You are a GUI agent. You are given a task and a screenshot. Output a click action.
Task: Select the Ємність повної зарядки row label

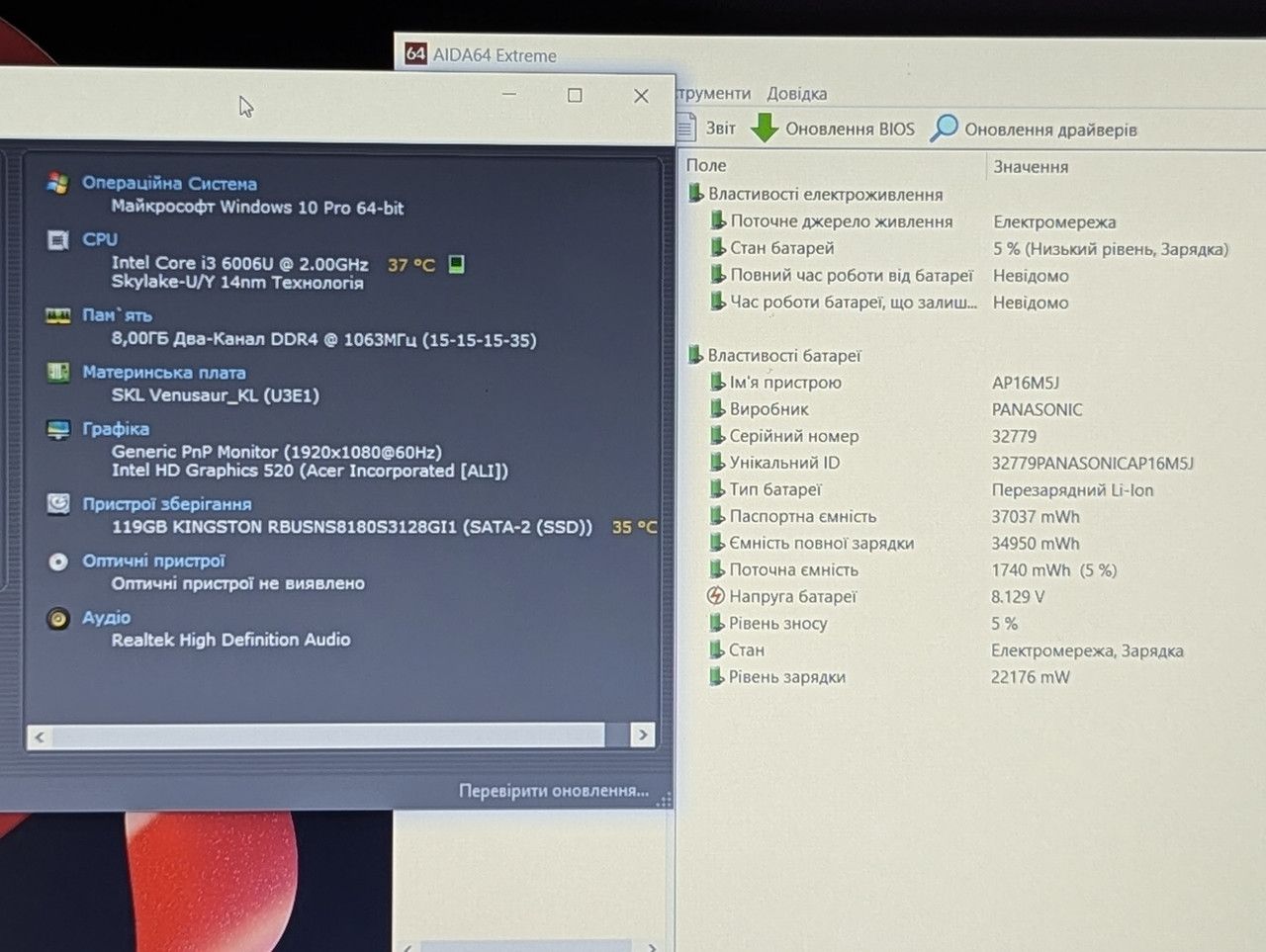822,543
